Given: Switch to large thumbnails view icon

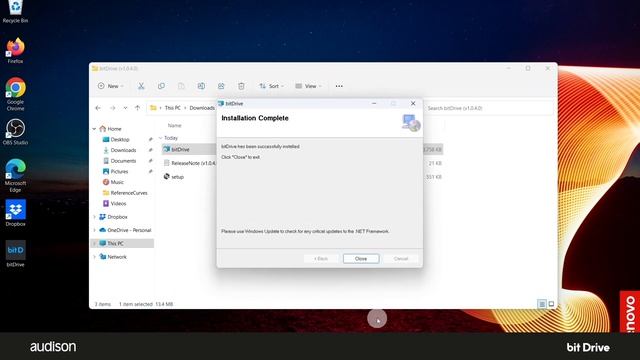Looking at the screenshot, I should pyautogui.click(x=551, y=304).
